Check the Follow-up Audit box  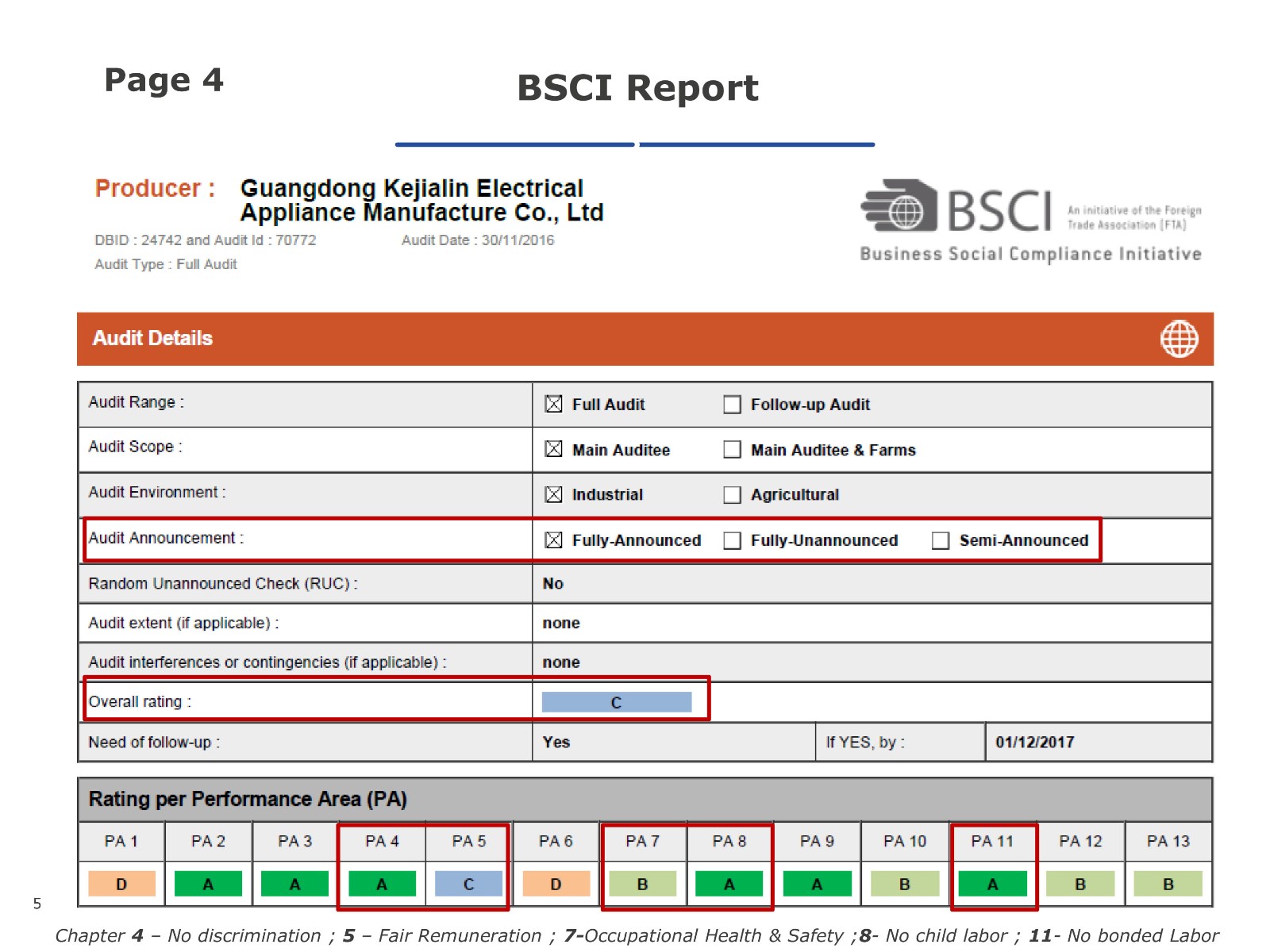pyautogui.click(x=732, y=405)
